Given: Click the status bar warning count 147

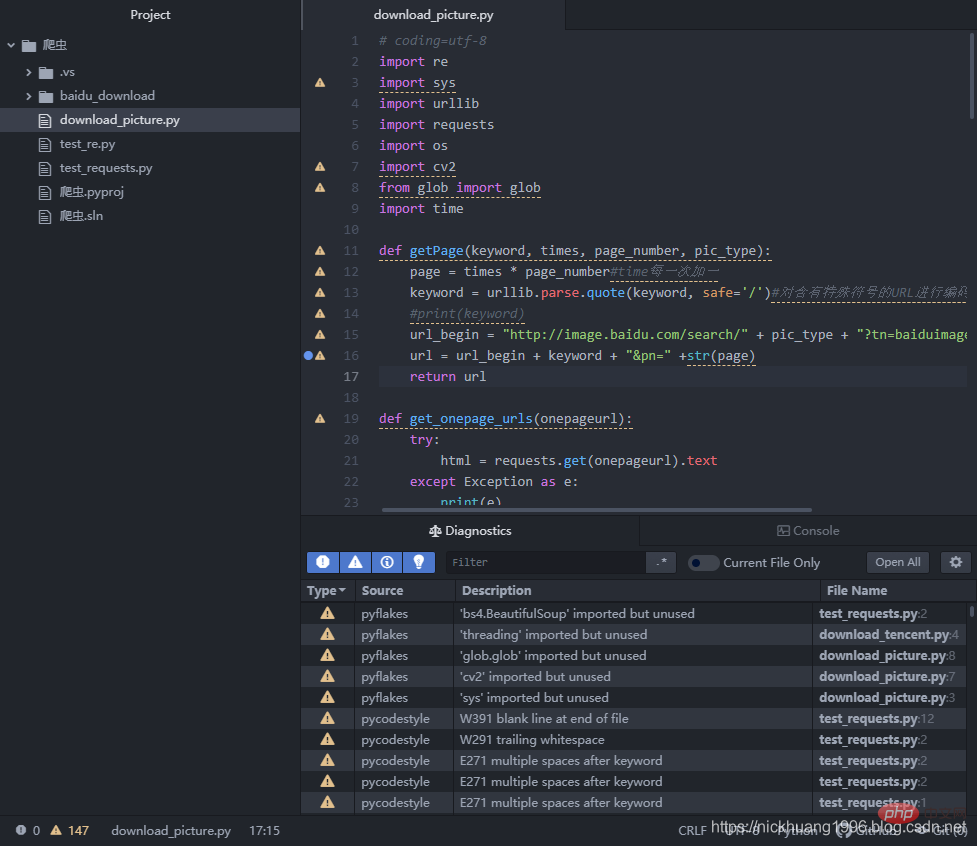Looking at the screenshot, I should tap(70, 830).
